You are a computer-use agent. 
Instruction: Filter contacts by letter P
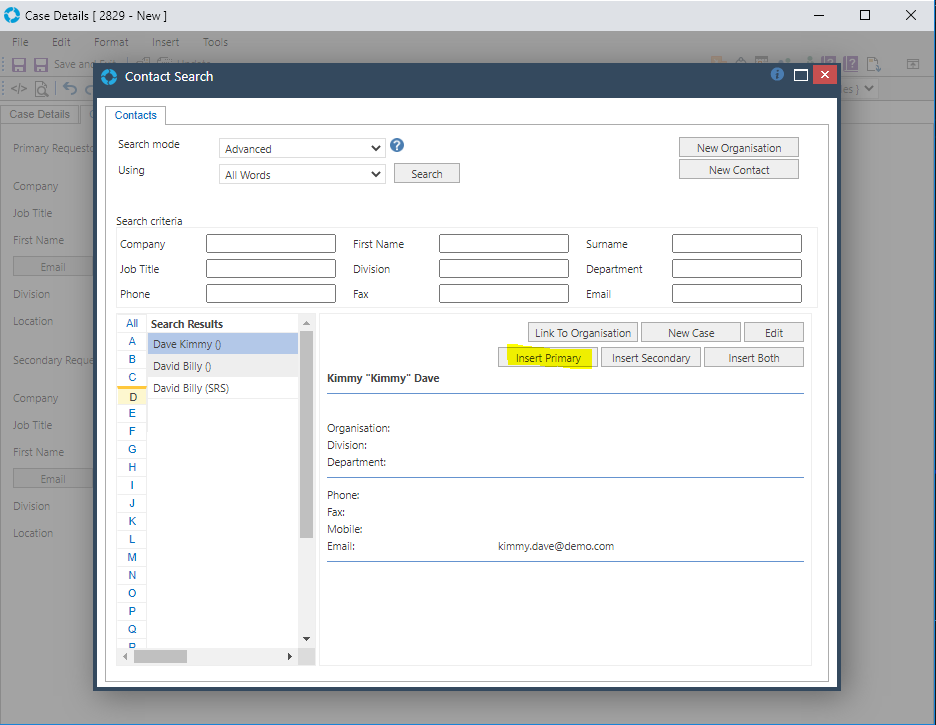(x=132, y=611)
